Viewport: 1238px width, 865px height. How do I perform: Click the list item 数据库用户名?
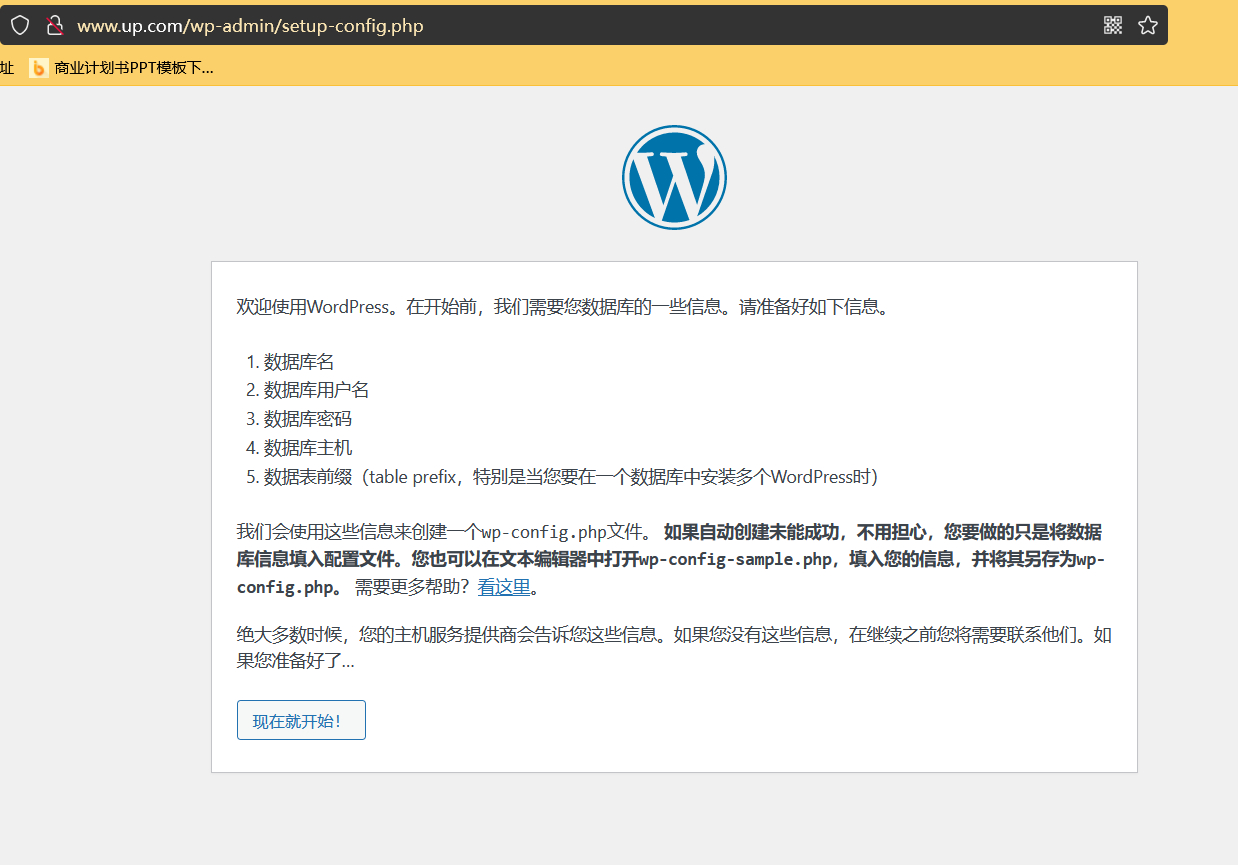coord(317,390)
